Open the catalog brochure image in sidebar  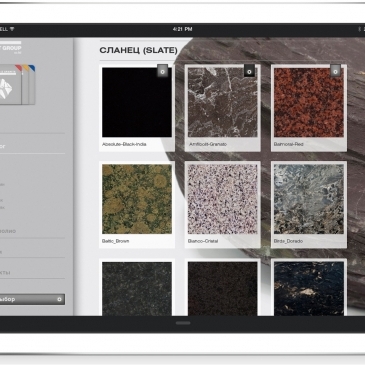(x=17, y=85)
